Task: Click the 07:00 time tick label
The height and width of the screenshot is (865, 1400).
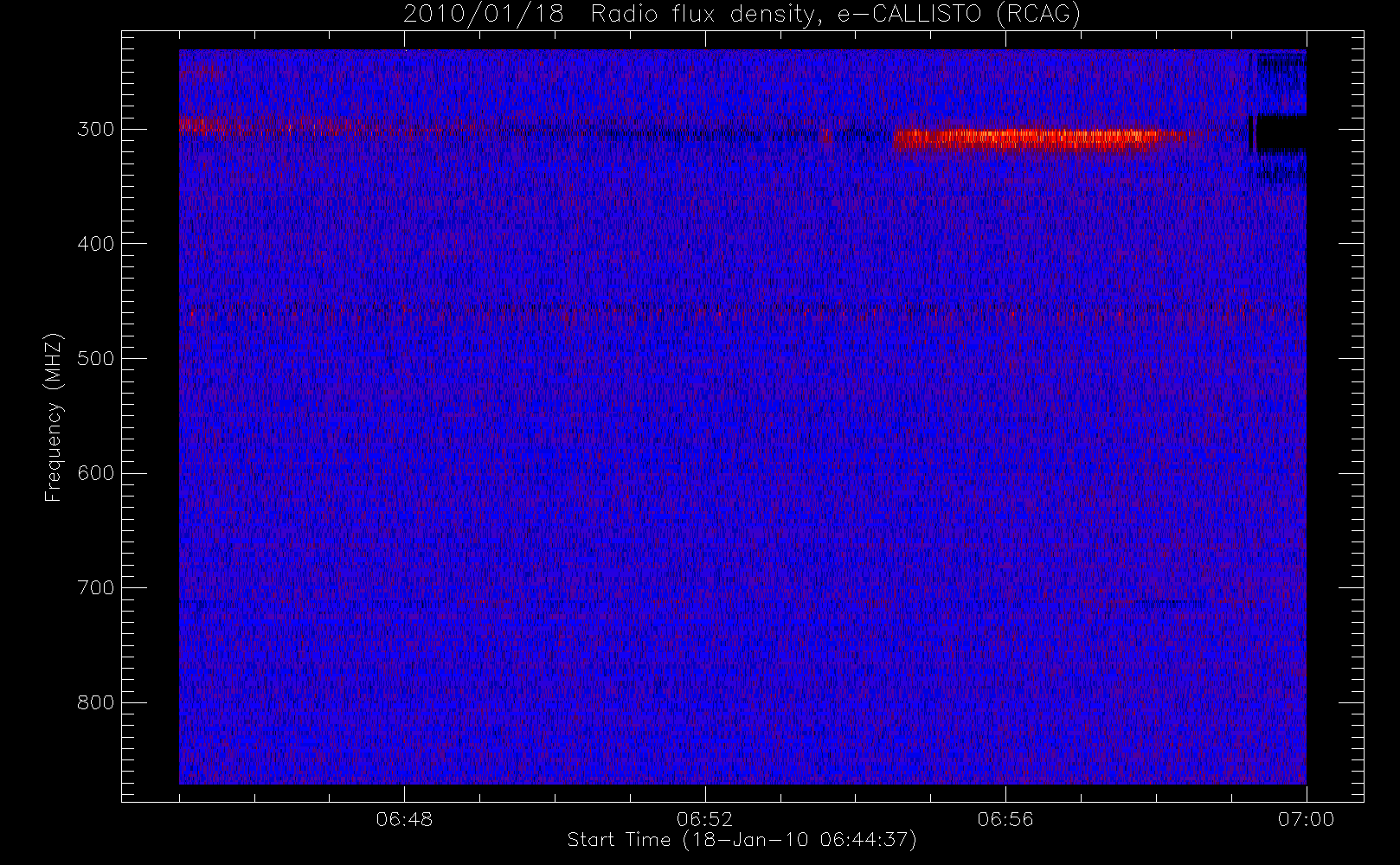Action: [x=1306, y=818]
